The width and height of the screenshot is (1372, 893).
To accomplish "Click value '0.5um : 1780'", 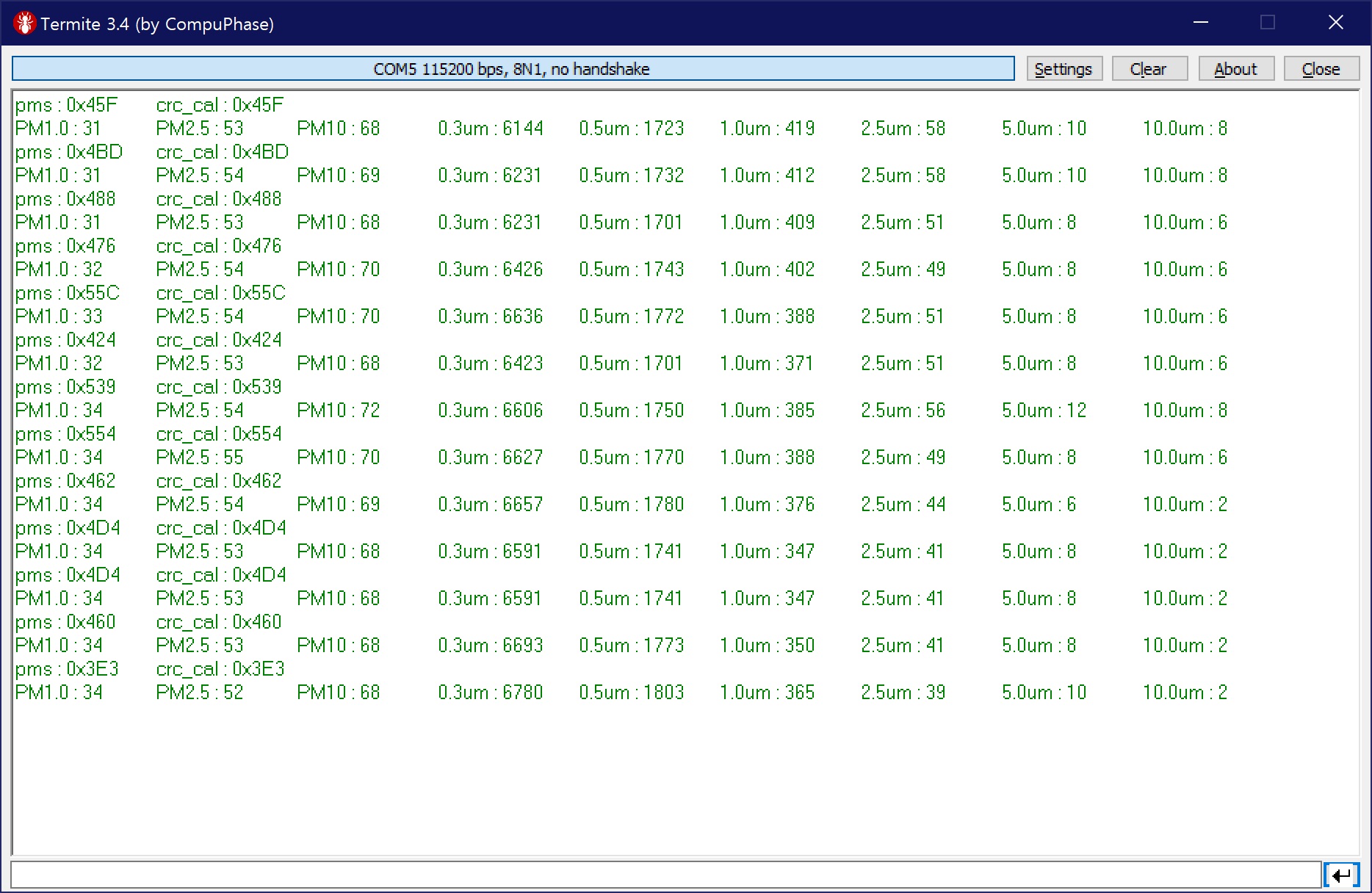I will pyautogui.click(x=632, y=505).
